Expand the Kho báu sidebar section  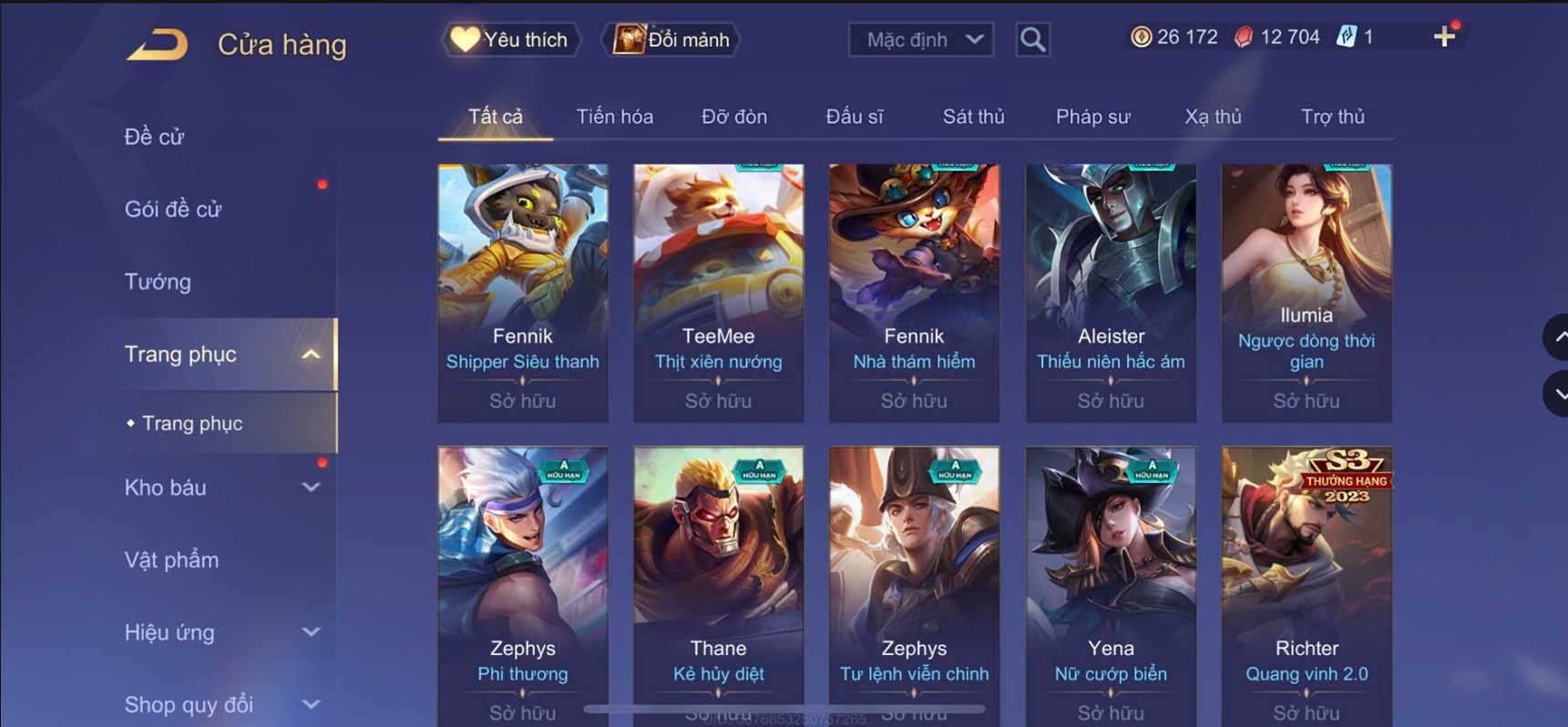click(311, 487)
